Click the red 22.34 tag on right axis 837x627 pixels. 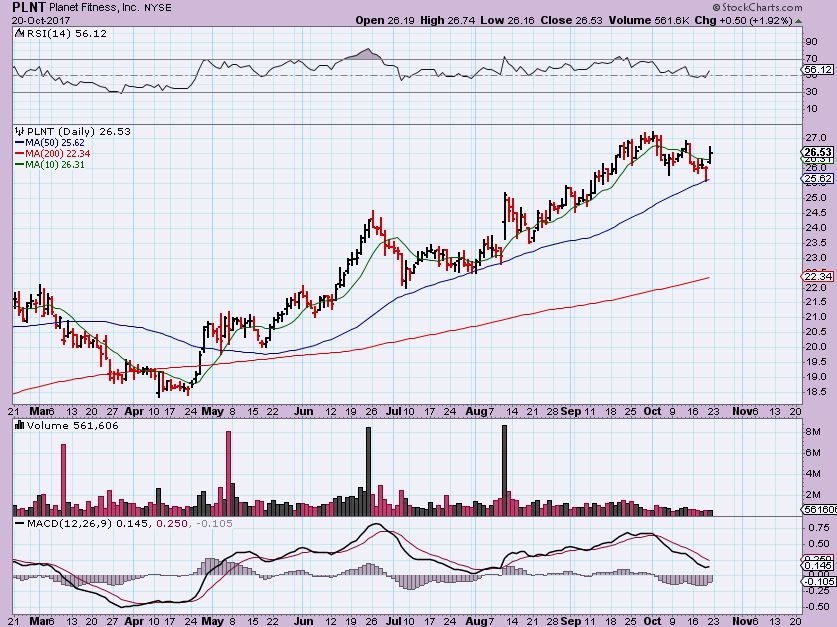click(x=818, y=276)
